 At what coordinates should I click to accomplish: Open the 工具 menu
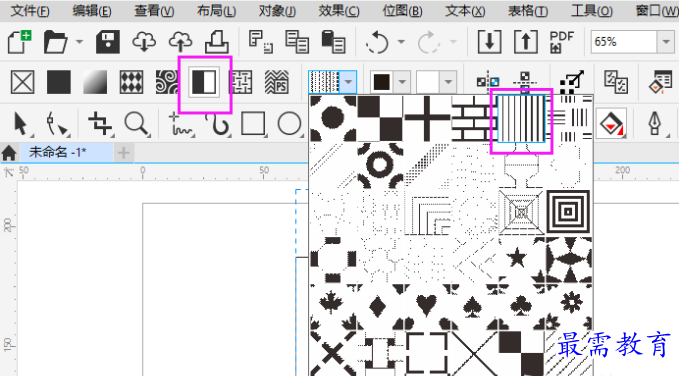click(x=592, y=10)
